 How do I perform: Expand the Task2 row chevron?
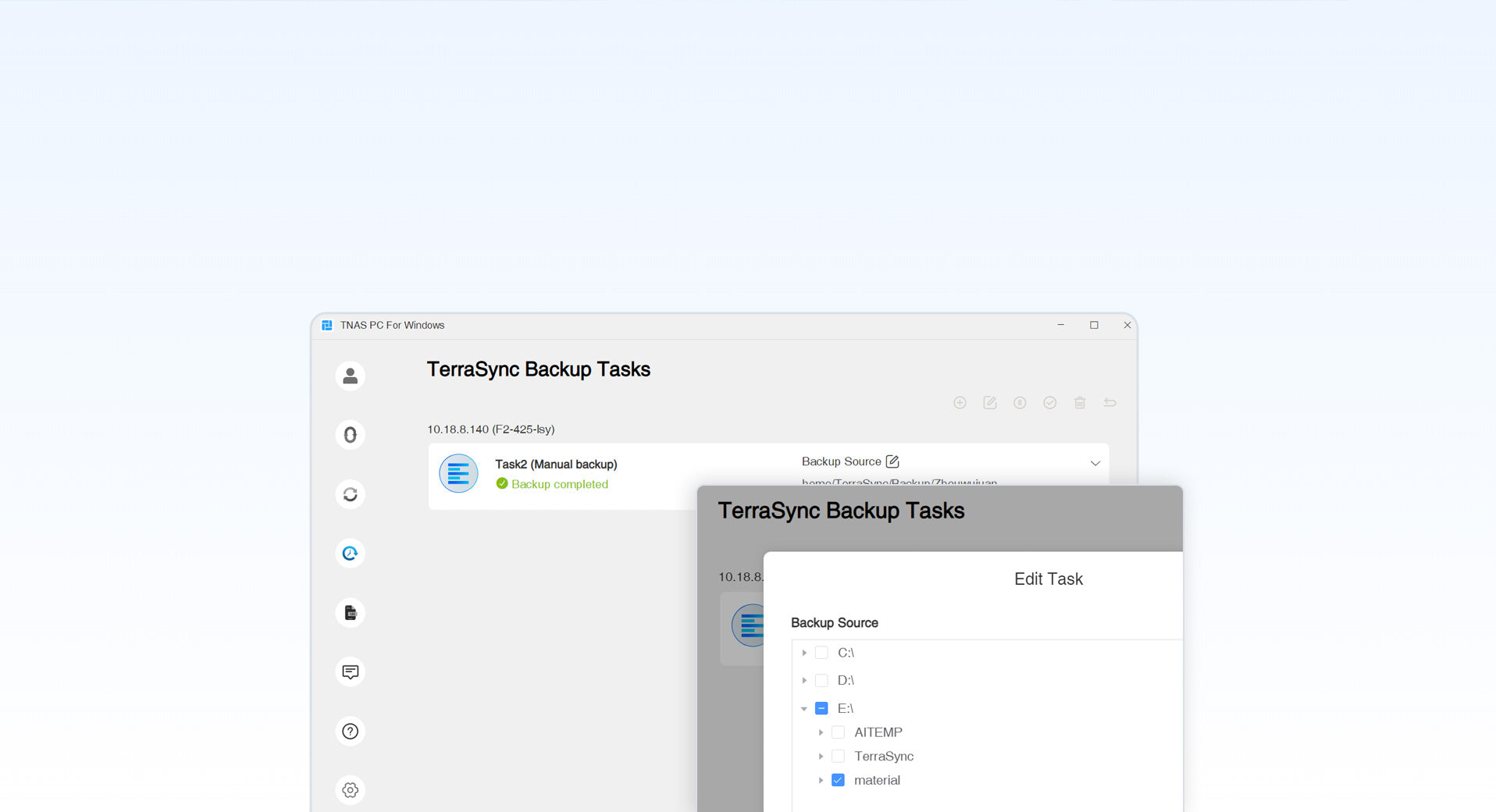(x=1095, y=464)
